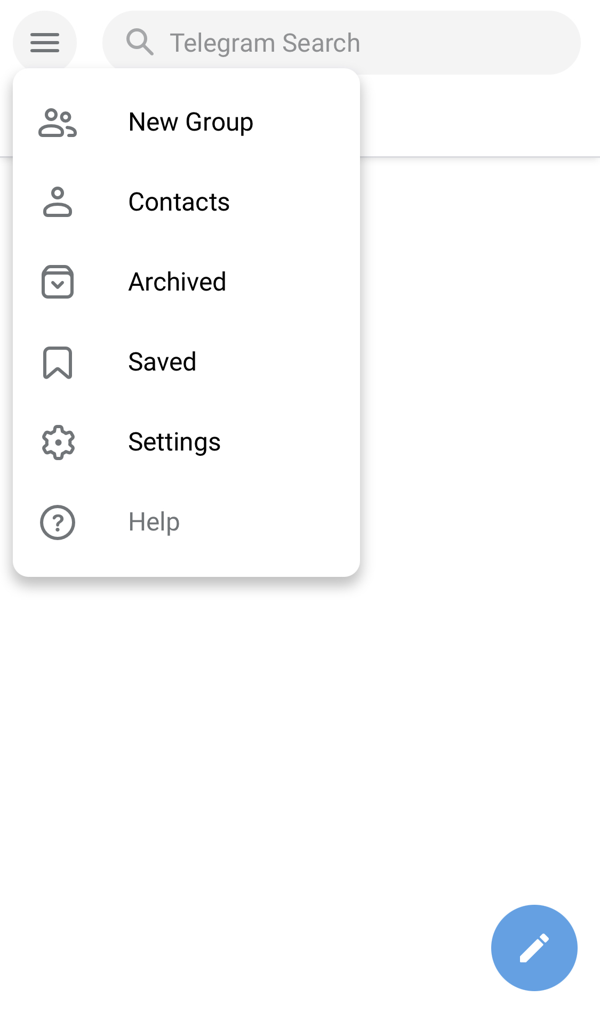Collapse the open dropdown using the menu button

click(x=45, y=43)
